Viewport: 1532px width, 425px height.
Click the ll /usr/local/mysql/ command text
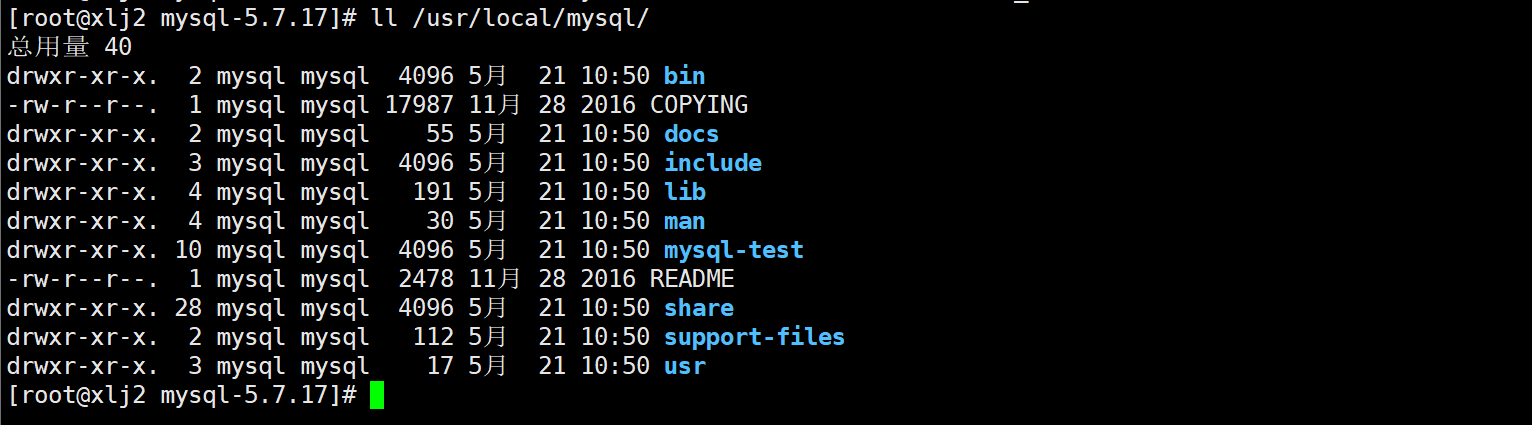coord(517,18)
